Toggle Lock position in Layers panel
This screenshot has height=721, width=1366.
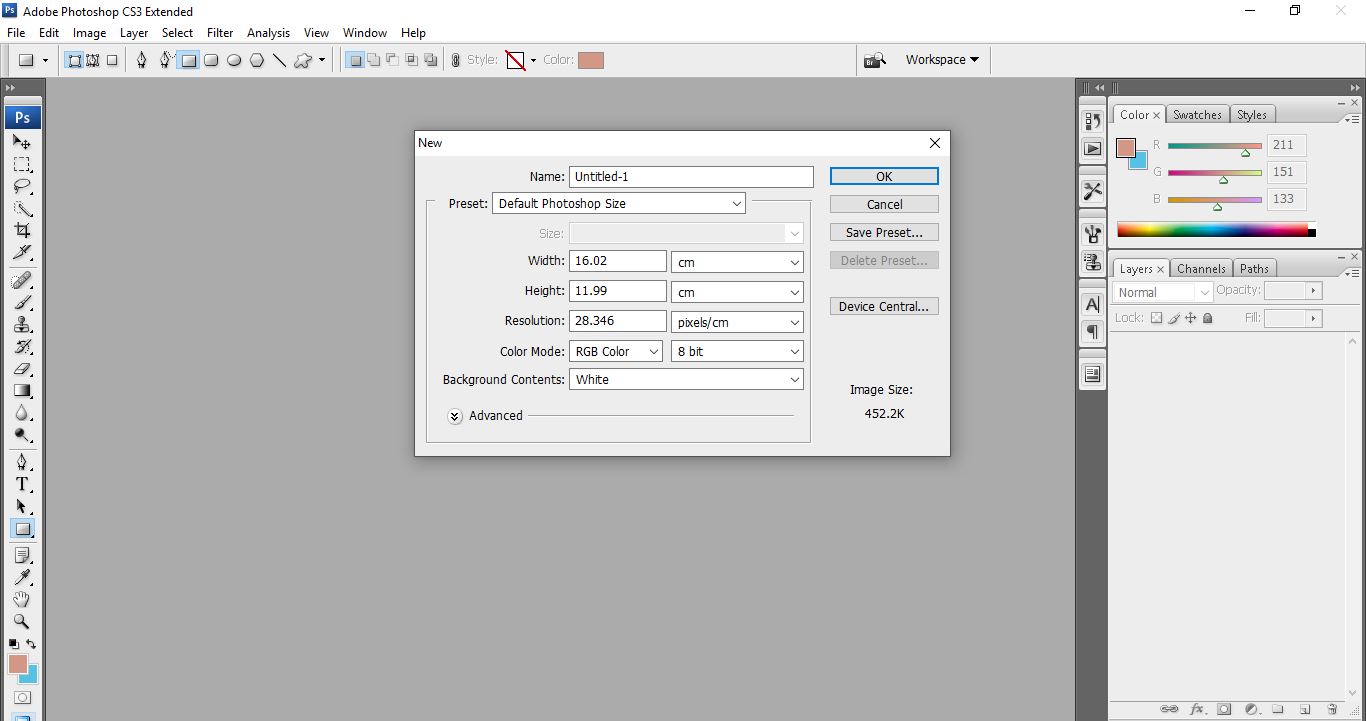(1190, 318)
